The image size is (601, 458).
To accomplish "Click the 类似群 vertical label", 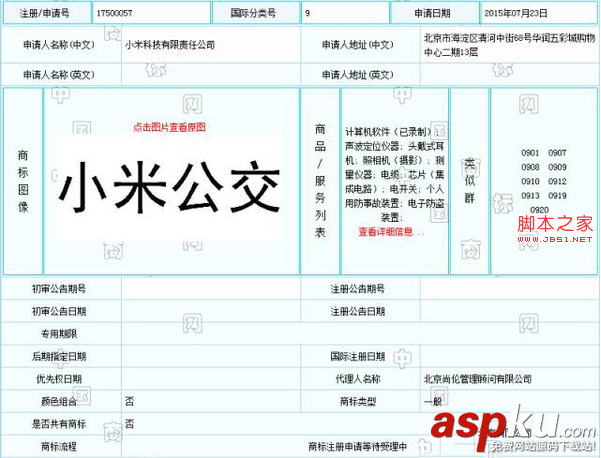I will click(470, 180).
